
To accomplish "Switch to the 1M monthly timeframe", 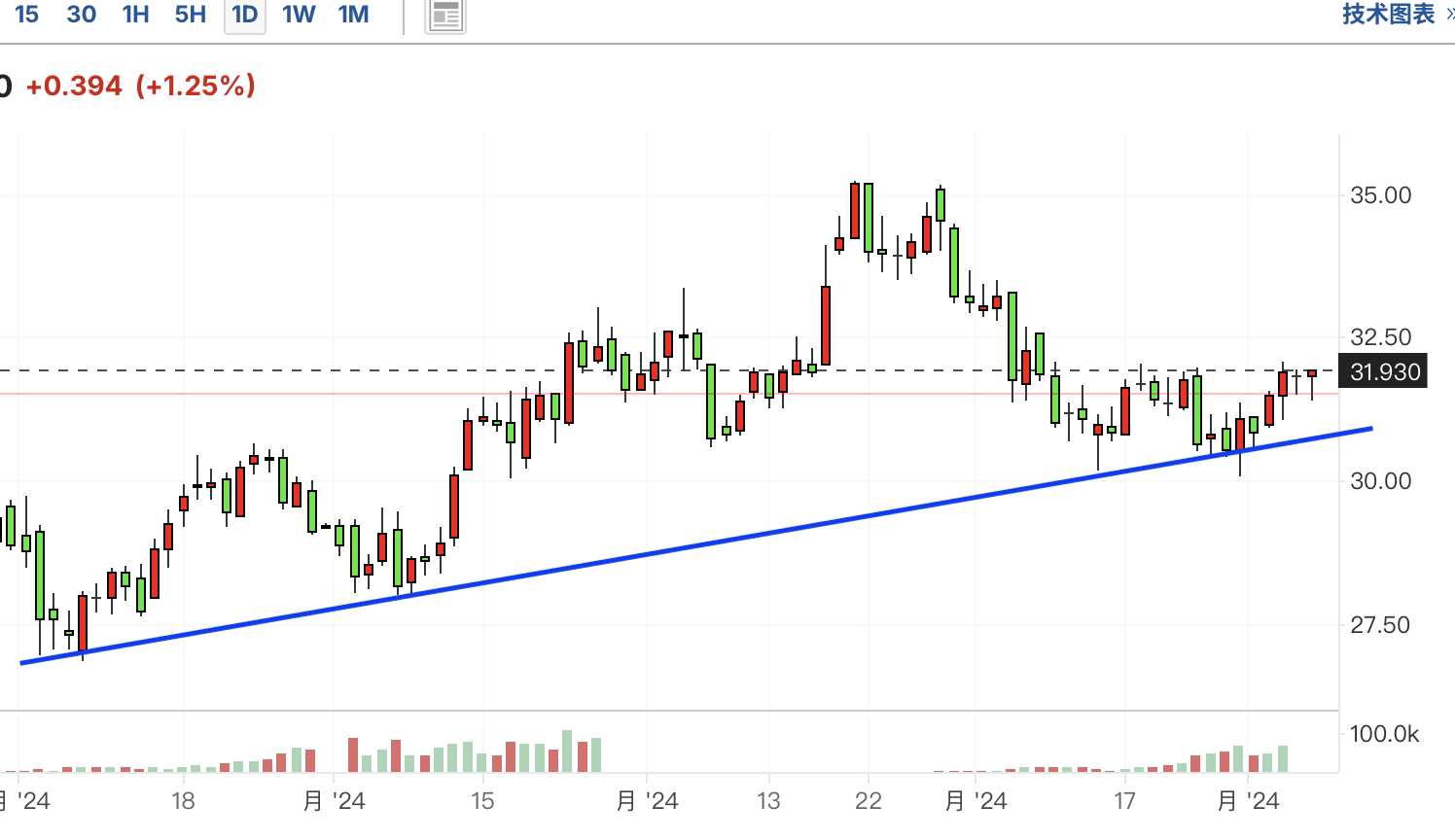I will (x=354, y=15).
